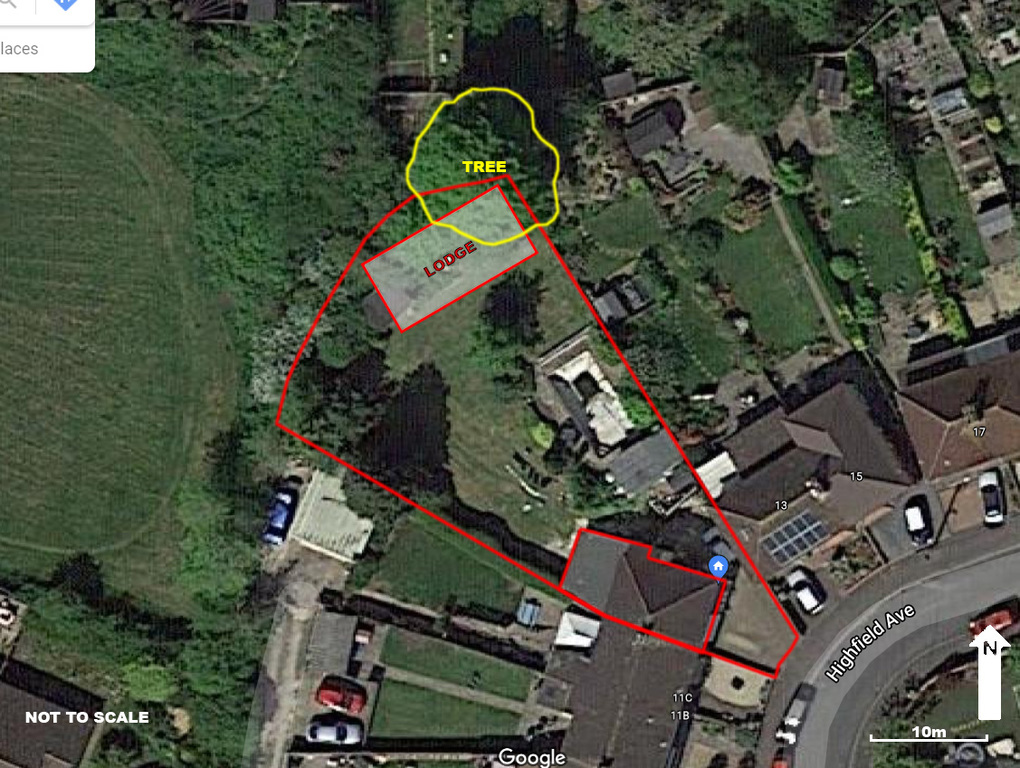
Task: Click the red car in lower driveway
Action: 340,695
